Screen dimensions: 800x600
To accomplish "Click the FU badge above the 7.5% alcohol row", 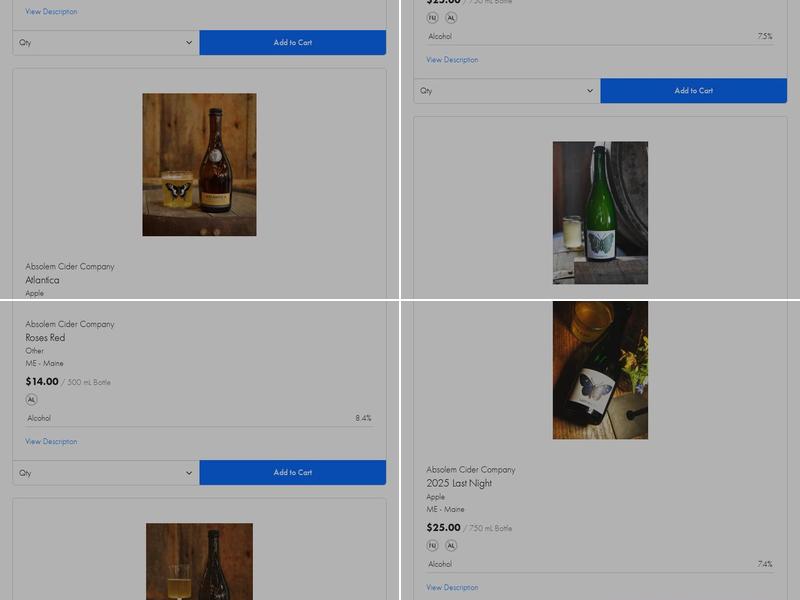I will coord(432,18).
